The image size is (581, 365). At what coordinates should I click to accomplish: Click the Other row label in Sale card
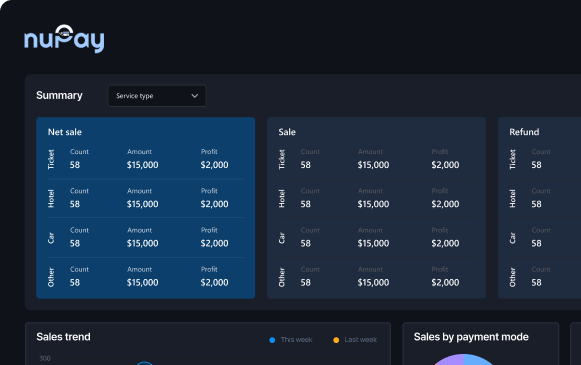(x=282, y=277)
